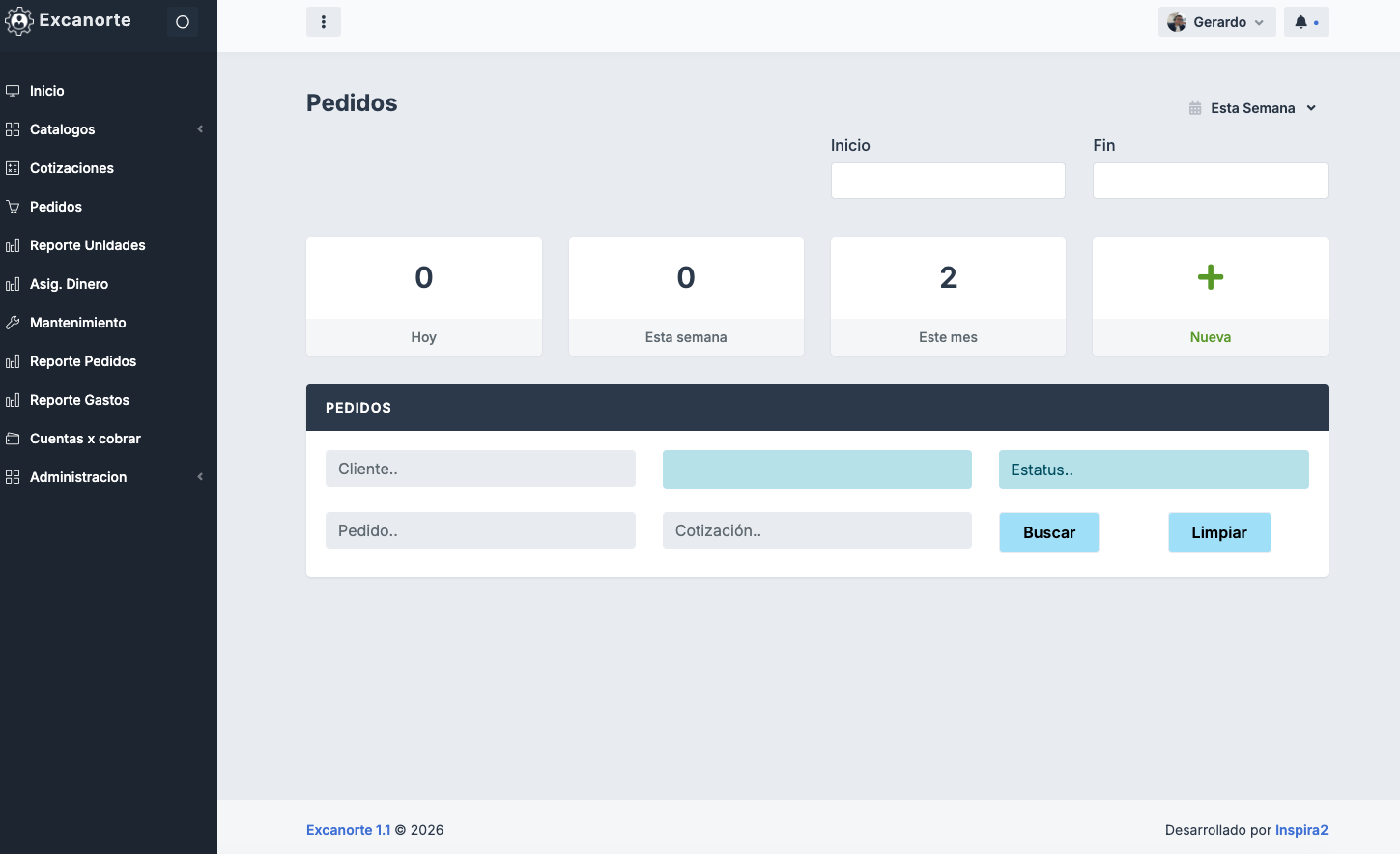This screenshot has height=854, width=1400.
Task: Open notifications bell icon
Action: (1300, 22)
